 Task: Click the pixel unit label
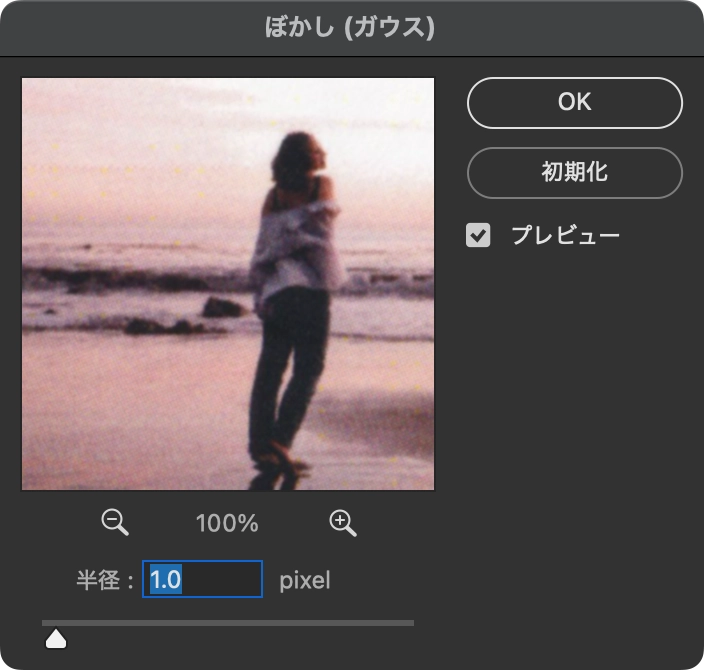tap(304, 580)
